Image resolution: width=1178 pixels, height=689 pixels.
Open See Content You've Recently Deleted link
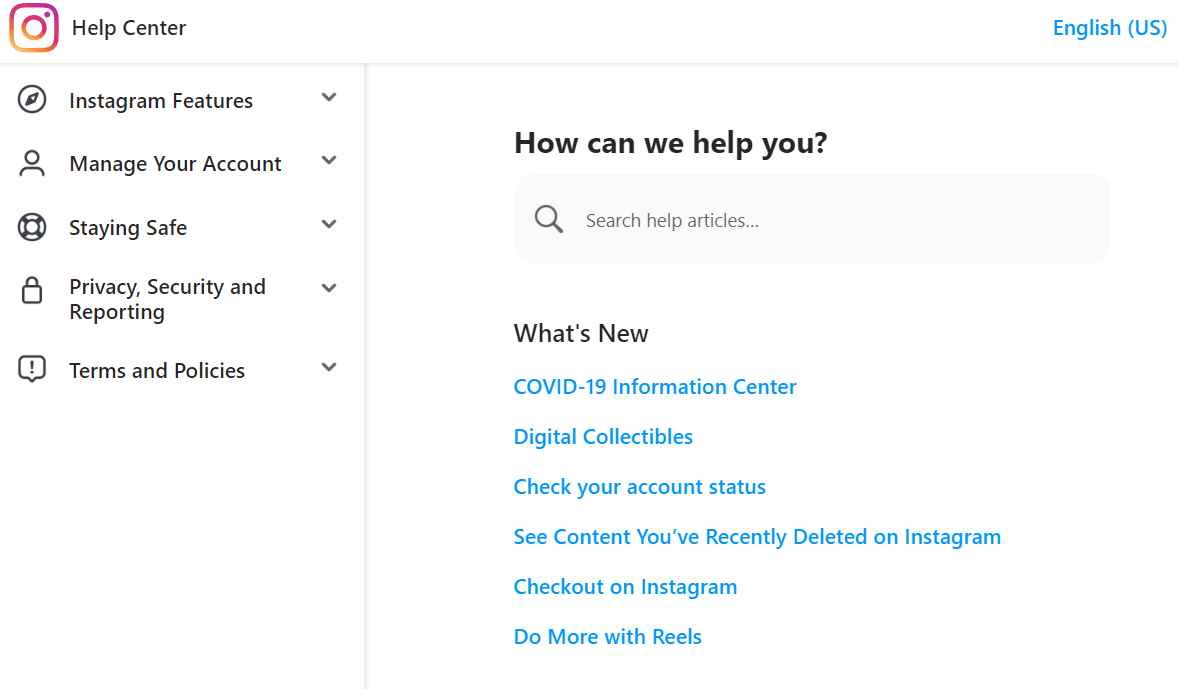757,536
